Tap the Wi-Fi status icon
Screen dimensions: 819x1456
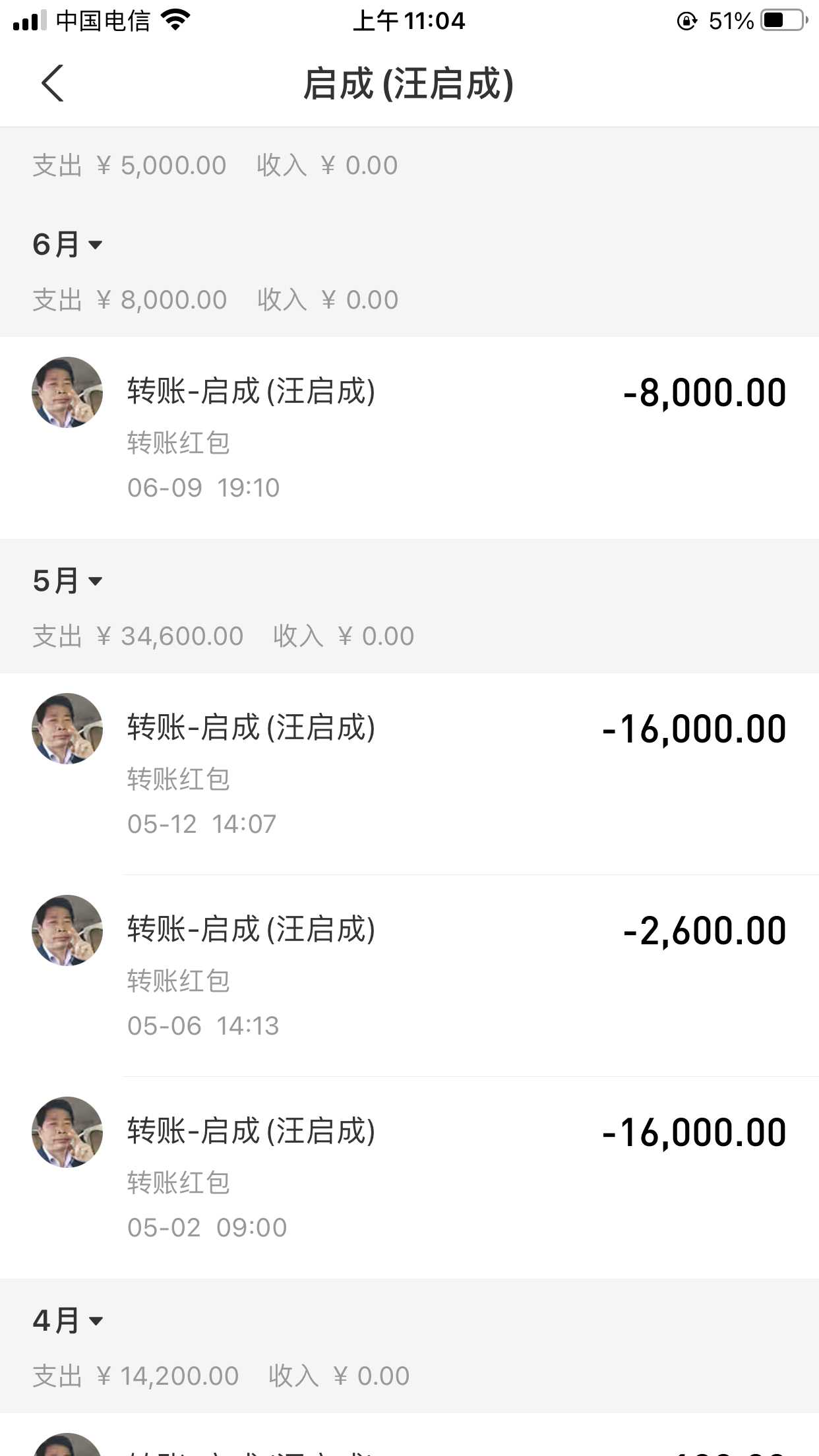pos(175,20)
